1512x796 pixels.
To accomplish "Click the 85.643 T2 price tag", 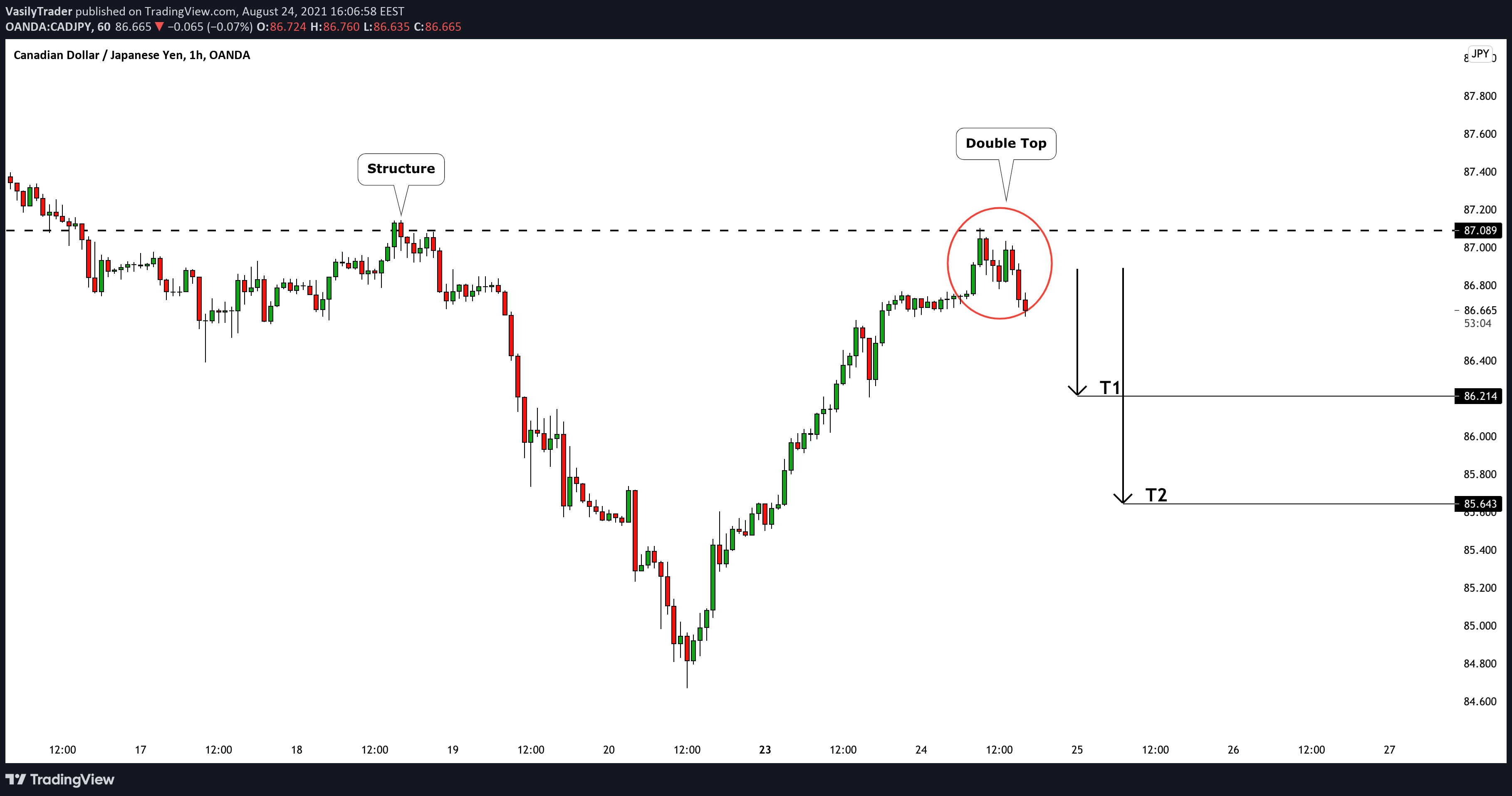I will click(x=1480, y=503).
